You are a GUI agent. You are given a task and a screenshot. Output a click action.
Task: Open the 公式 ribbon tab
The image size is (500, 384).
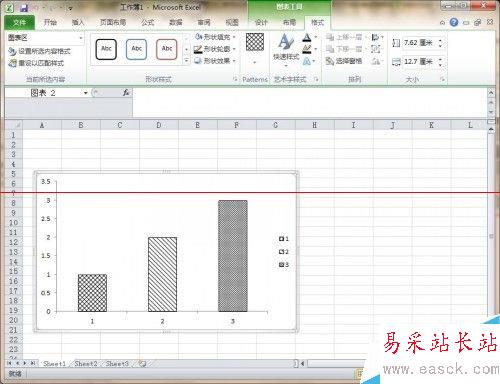click(147, 22)
